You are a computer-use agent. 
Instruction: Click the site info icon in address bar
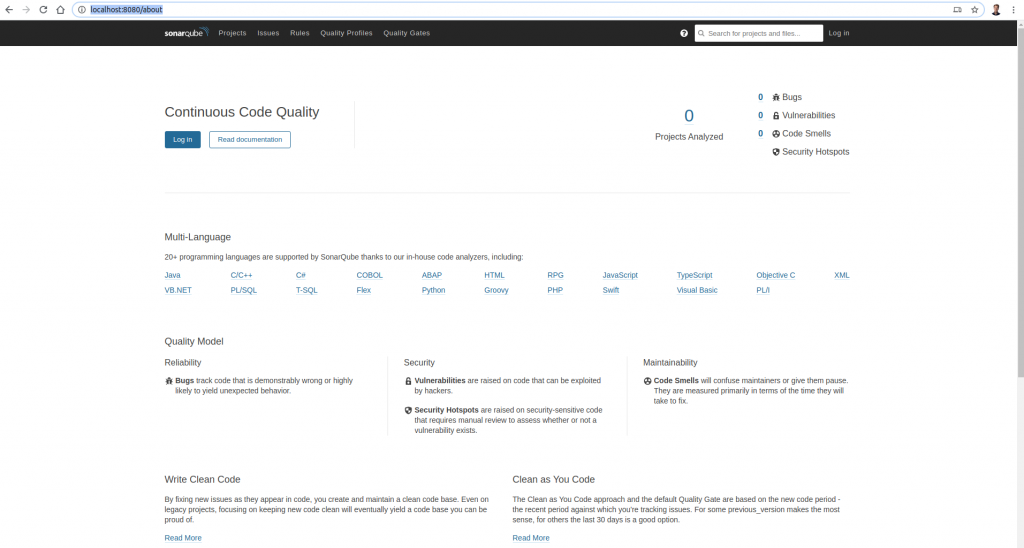[x=82, y=10]
